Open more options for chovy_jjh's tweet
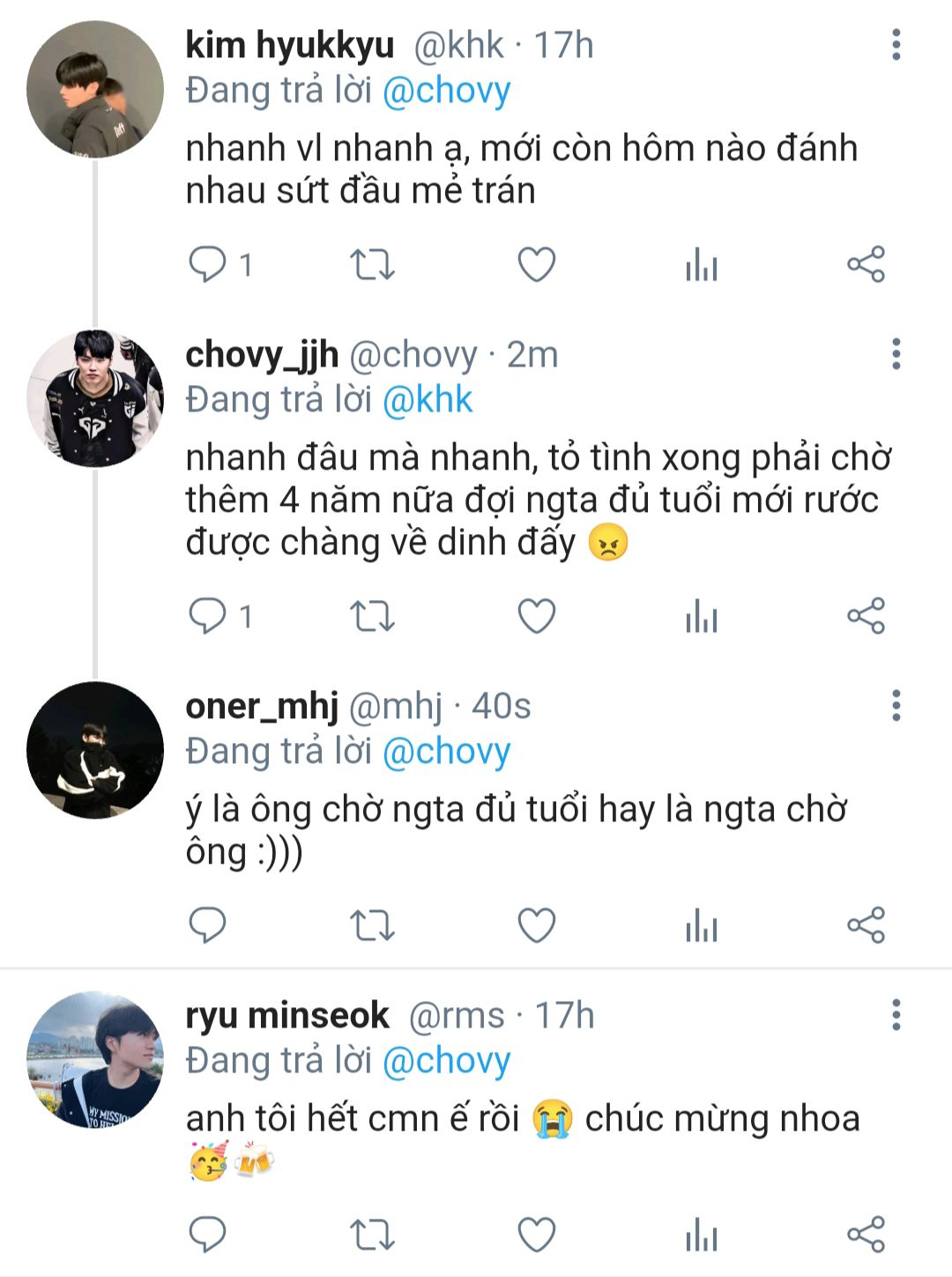Screen dimensions: 952x1277 (x=896, y=353)
